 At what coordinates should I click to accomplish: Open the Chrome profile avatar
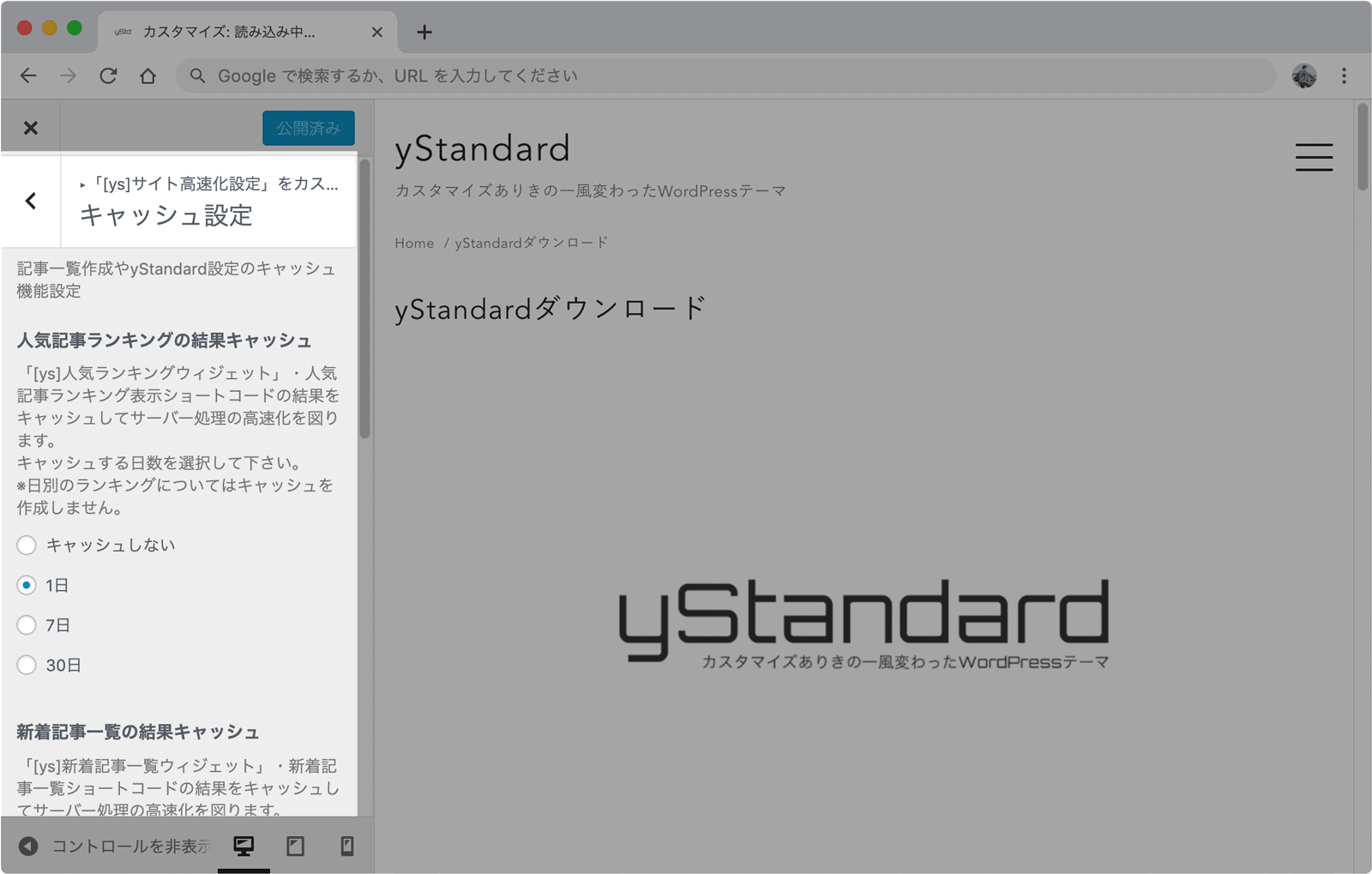pyautogui.click(x=1304, y=75)
